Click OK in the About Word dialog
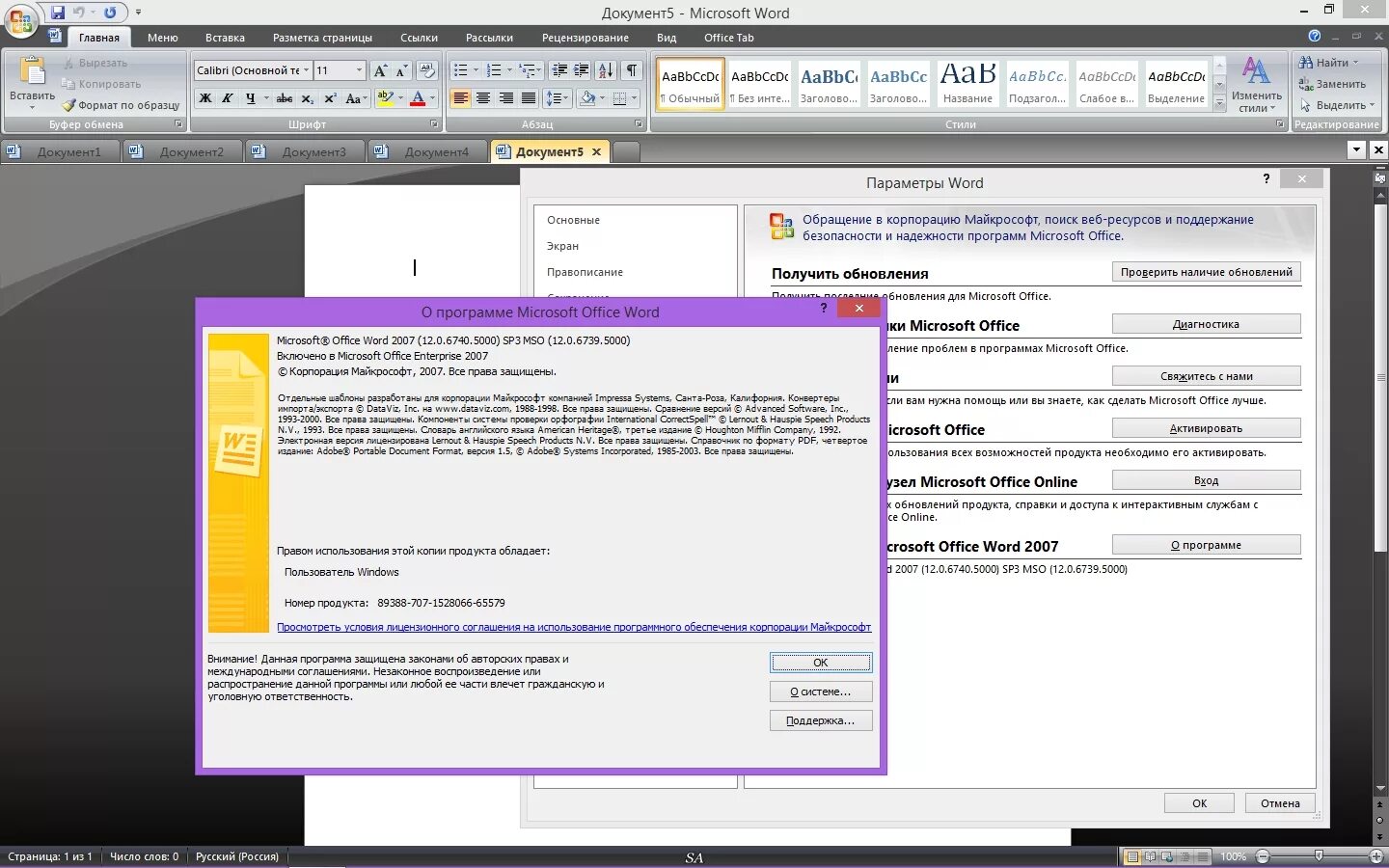 821,663
